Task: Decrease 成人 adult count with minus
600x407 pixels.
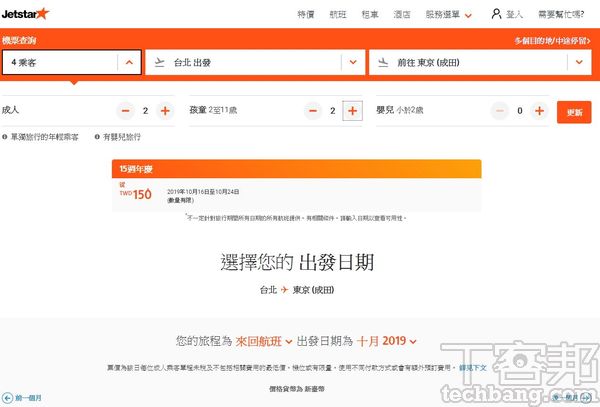Action: click(126, 111)
